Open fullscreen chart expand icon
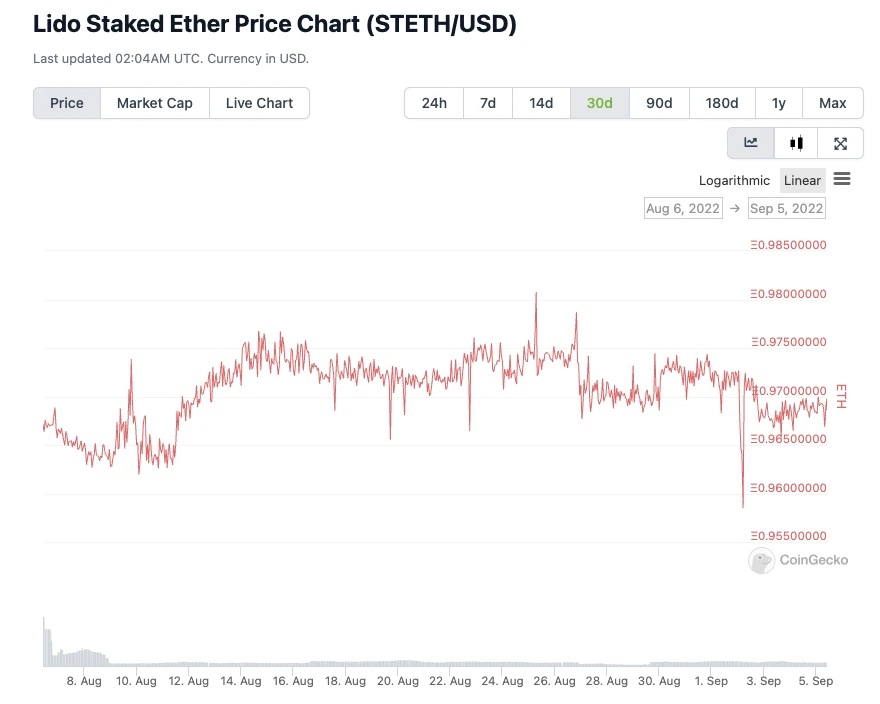 tap(840, 143)
